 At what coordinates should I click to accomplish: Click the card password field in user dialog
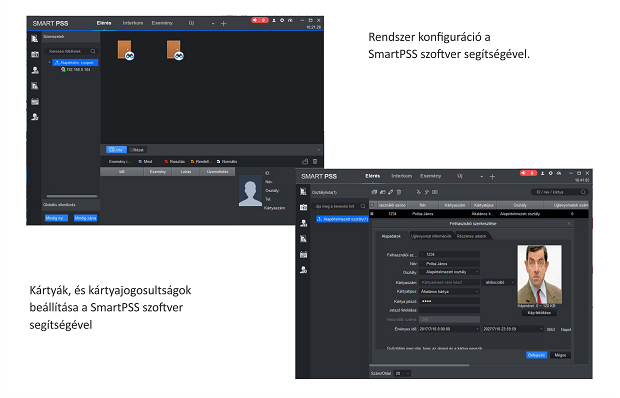(x=450, y=301)
